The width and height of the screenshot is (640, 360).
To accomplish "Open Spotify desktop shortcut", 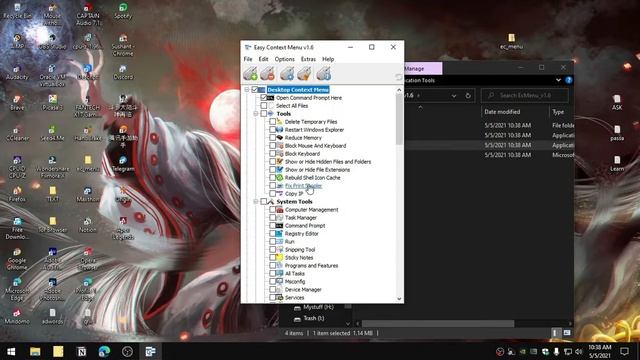I will (x=123, y=11).
